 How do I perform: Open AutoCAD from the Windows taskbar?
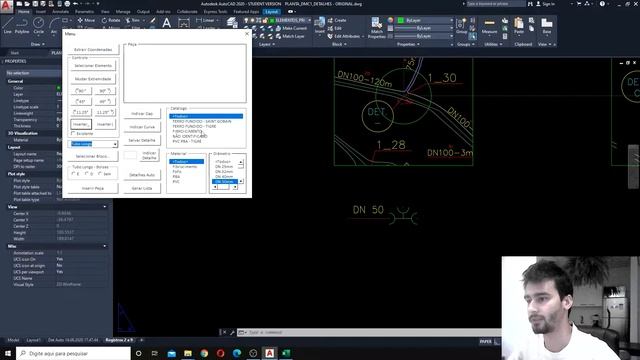tap(269, 353)
